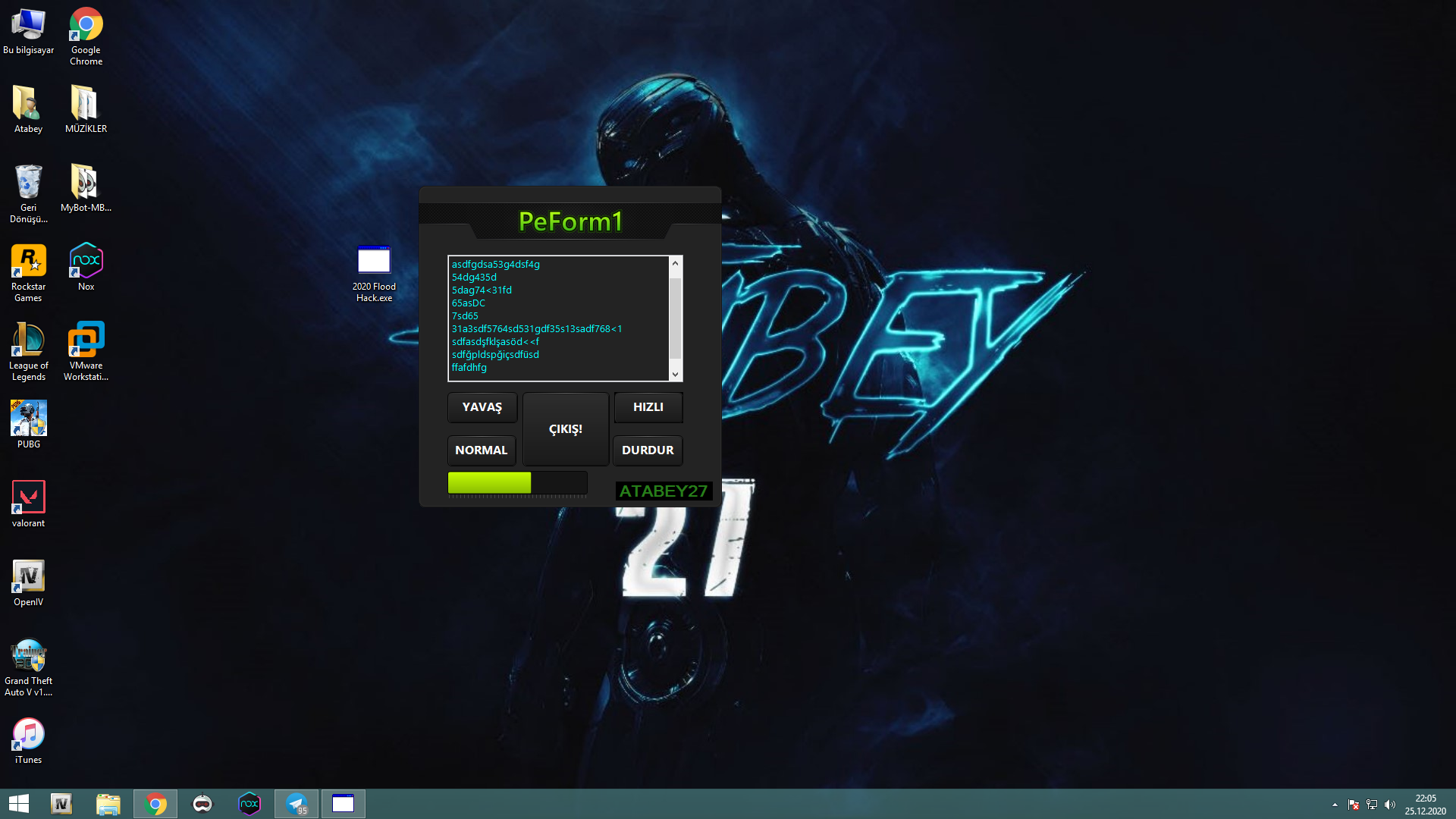Click the DURDUR stop button
The height and width of the screenshot is (819, 1456).
click(648, 450)
